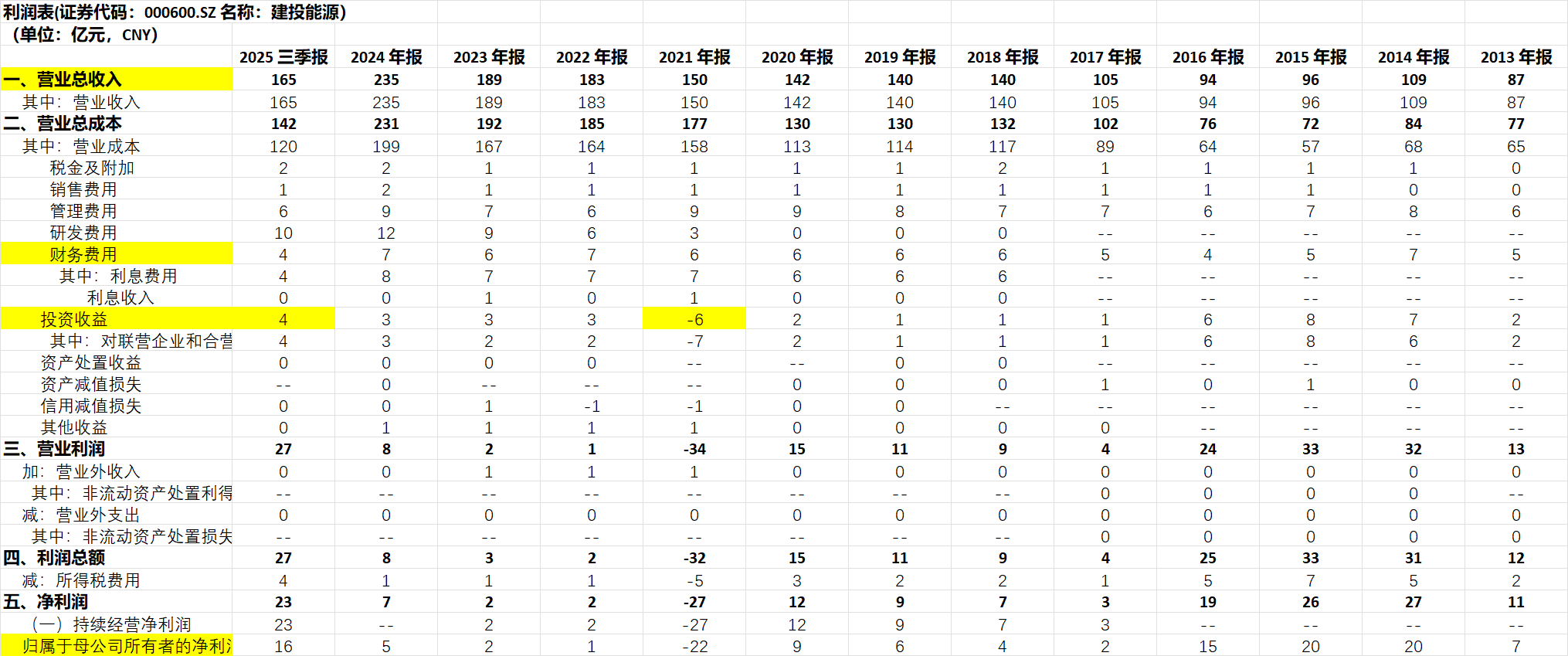Select the '四、利润总额' row label
Viewport: 1568px width, 656px height.
[54, 558]
